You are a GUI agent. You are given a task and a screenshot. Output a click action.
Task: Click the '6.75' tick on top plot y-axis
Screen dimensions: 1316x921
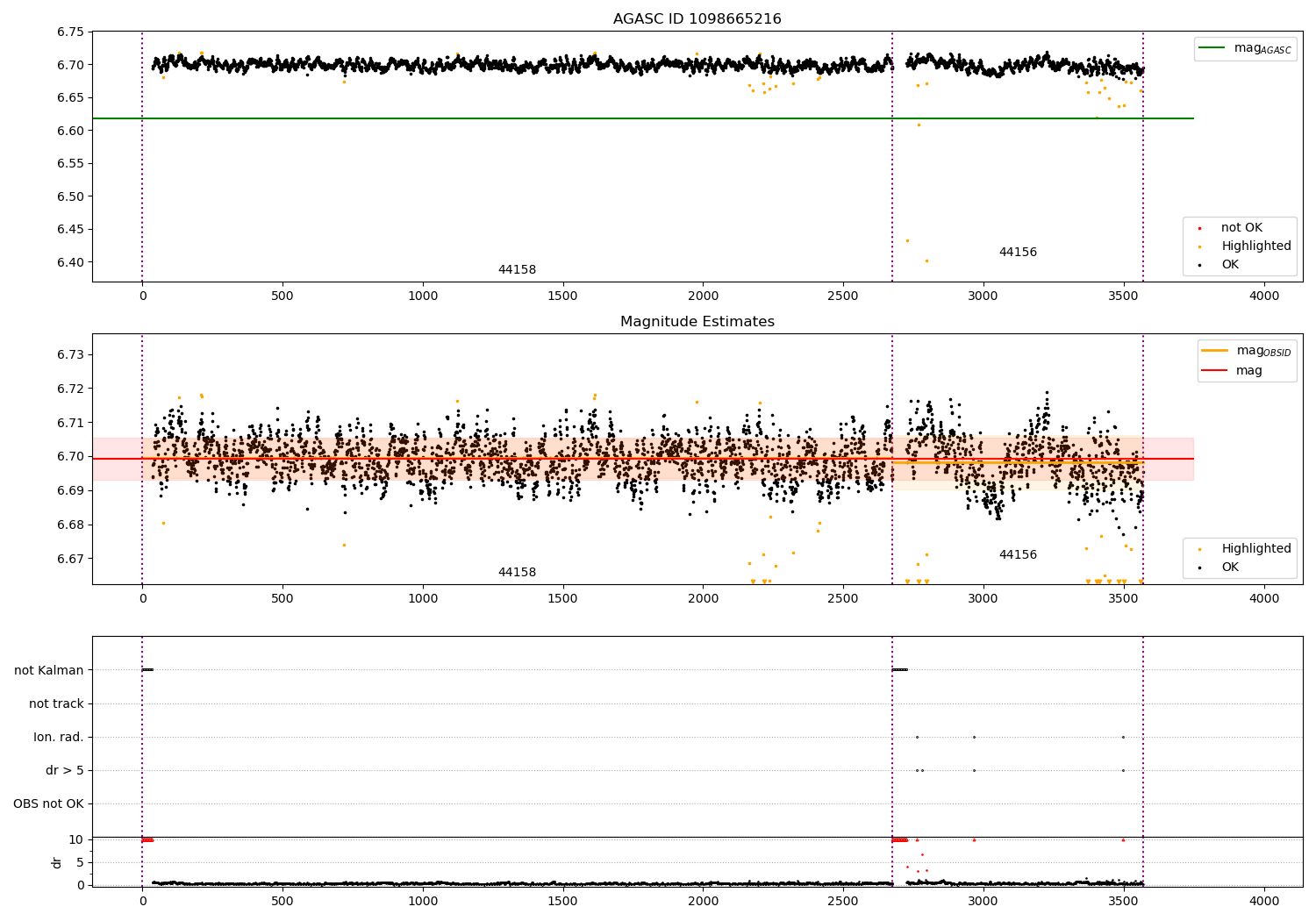coord(70,32)
